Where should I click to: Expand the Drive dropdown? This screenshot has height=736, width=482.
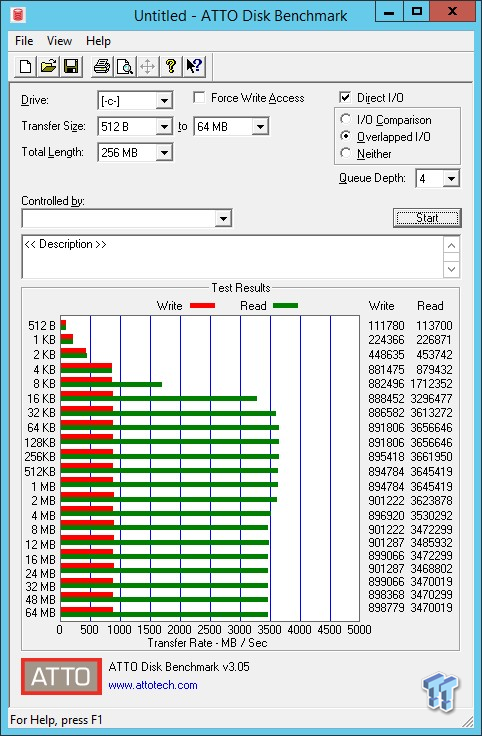pyautogui.click(x=164, y=100)
